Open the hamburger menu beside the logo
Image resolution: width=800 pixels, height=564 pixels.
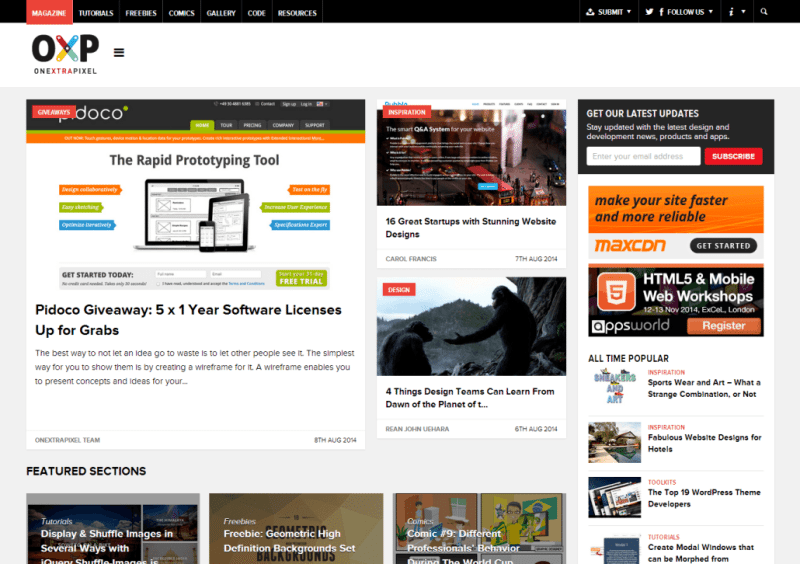coord(119,53)
